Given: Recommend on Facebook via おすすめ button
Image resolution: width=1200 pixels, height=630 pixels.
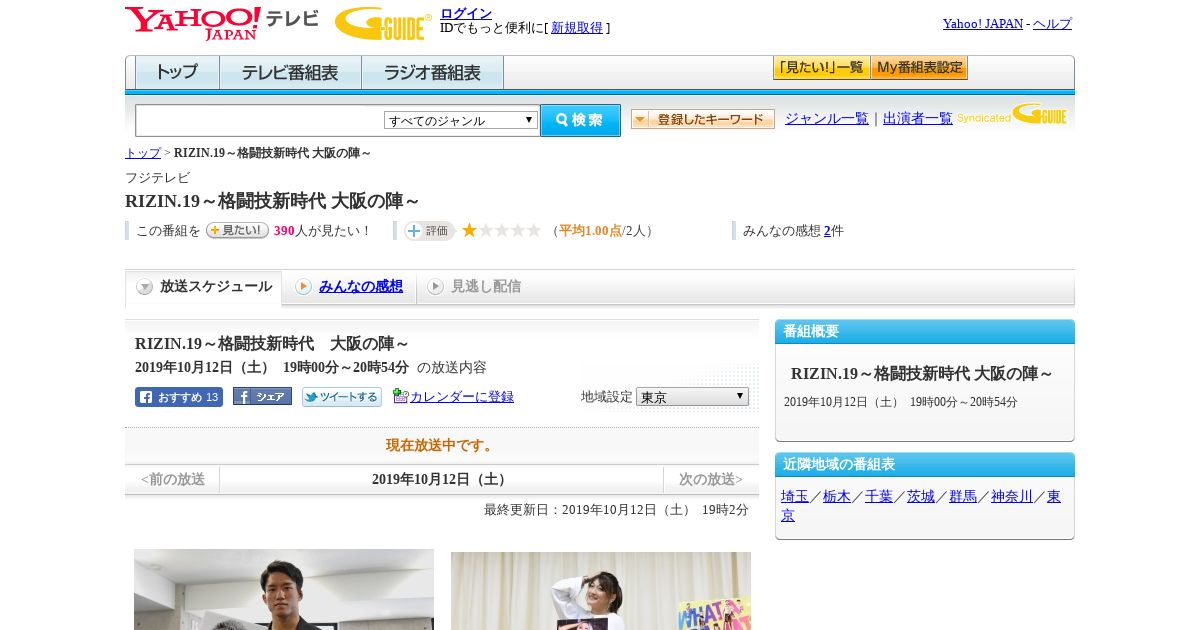Looking at the screenshot, I should [x=179, y=397].
